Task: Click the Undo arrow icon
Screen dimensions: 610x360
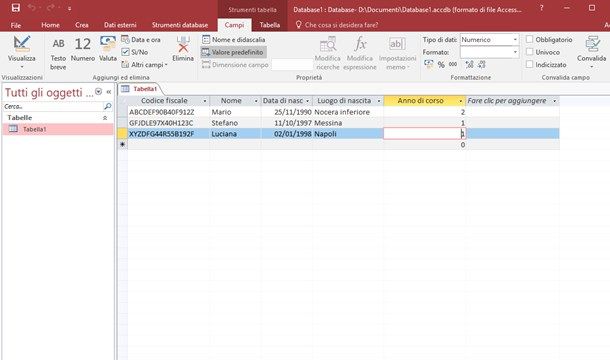Action: click(x=32, y=7)
